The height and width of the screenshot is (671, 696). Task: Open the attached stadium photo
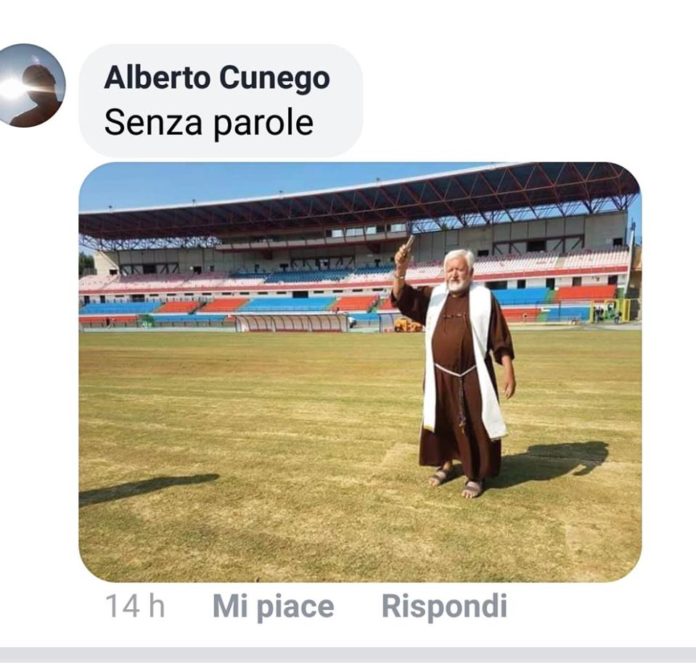click(360, 372)
